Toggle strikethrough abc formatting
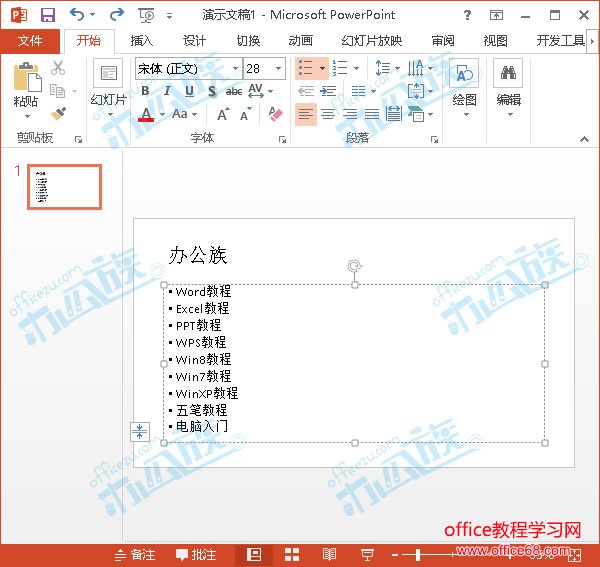Screen dimensions: 600x567 point(234,91)
